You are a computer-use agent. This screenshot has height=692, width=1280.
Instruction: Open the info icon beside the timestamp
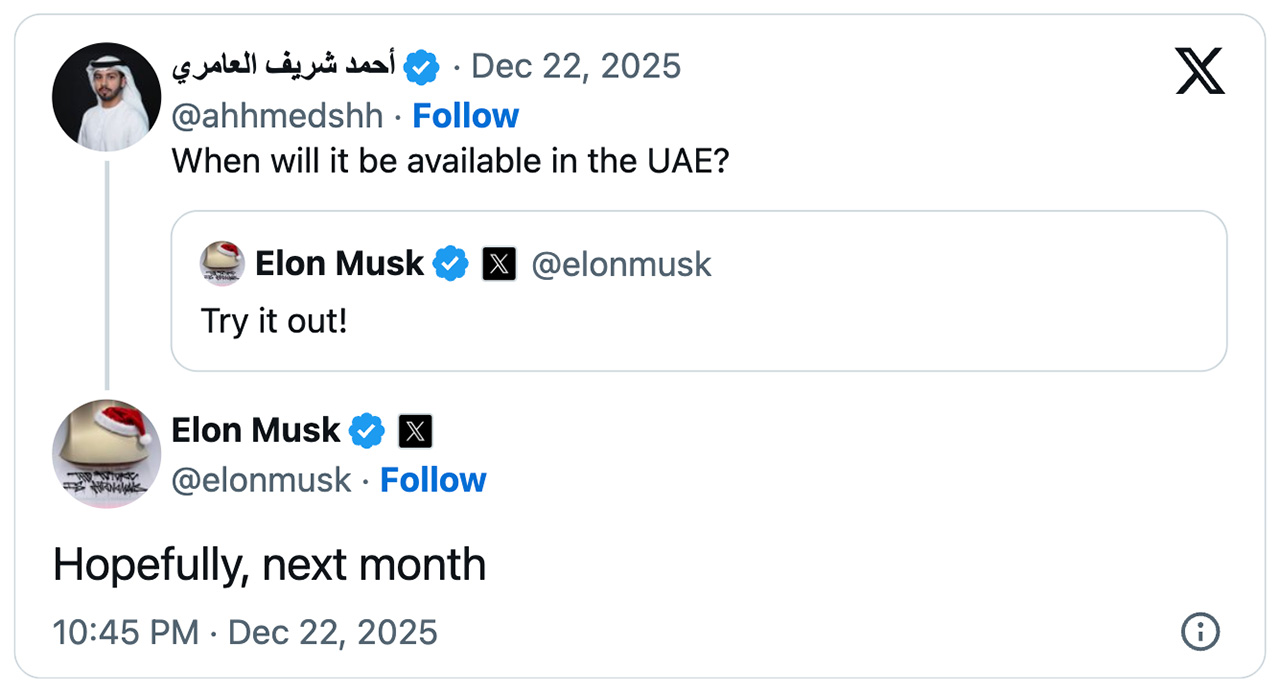point(1200,632)
